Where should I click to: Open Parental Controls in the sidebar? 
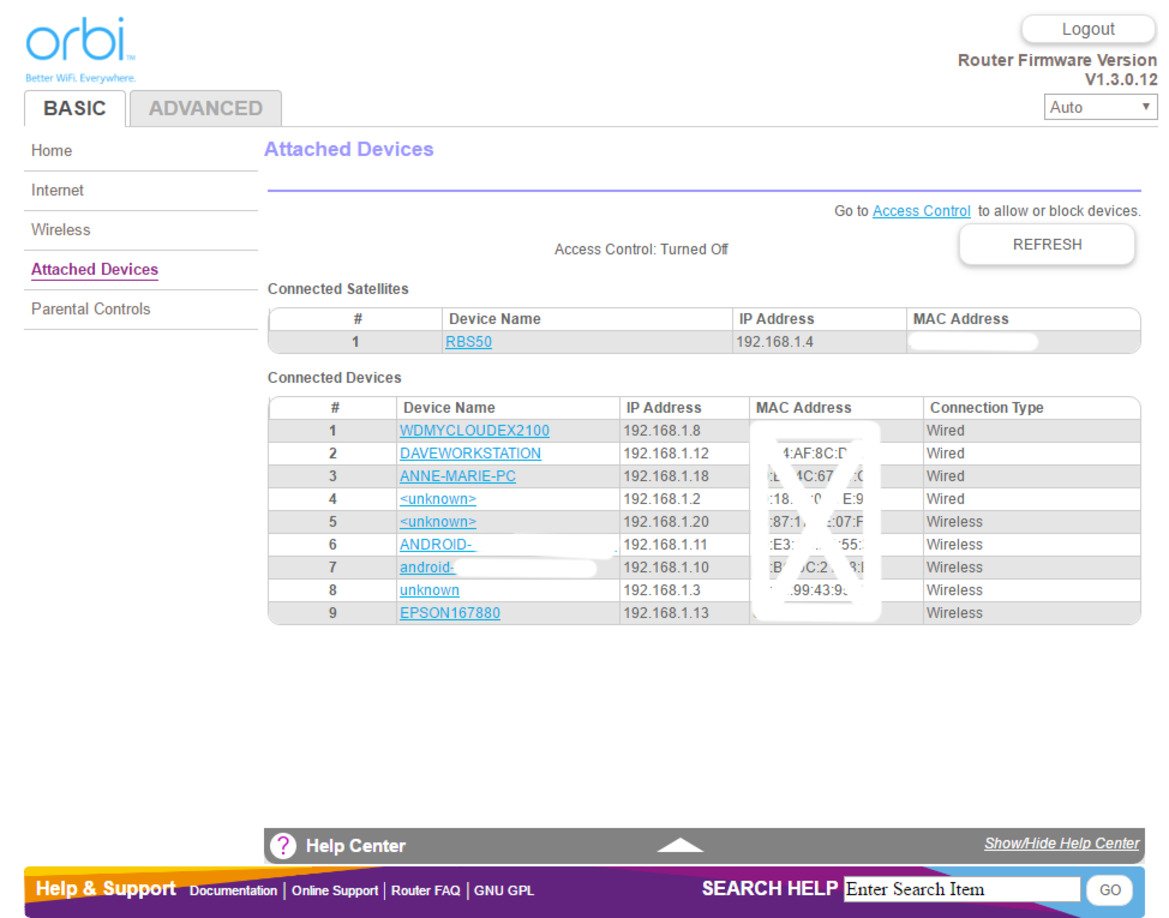click(x=90, y=309)
